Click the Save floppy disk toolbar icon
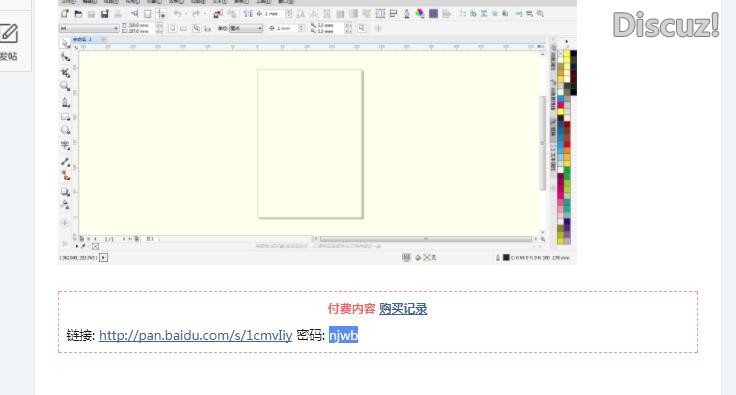This screenshot has width=736, height=395. [105, 14]
